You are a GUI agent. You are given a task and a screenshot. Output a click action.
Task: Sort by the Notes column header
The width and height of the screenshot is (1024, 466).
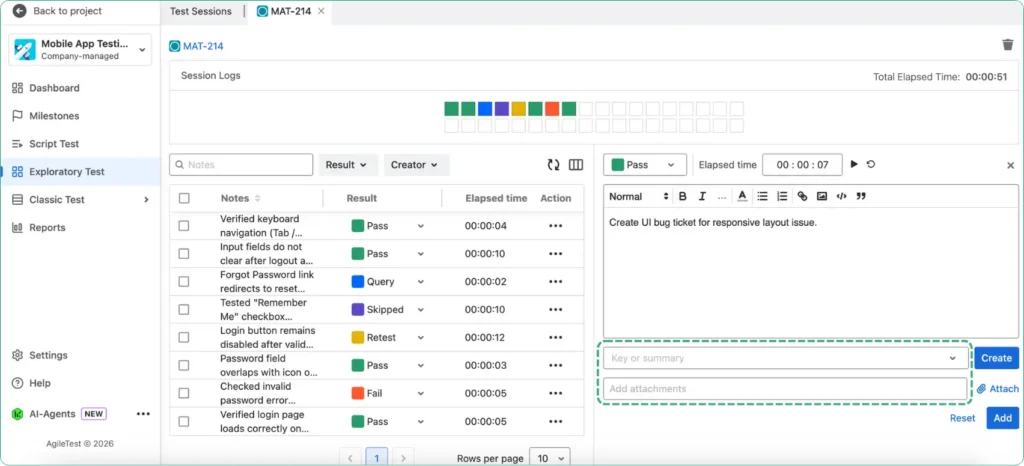(x=240, y=198)
